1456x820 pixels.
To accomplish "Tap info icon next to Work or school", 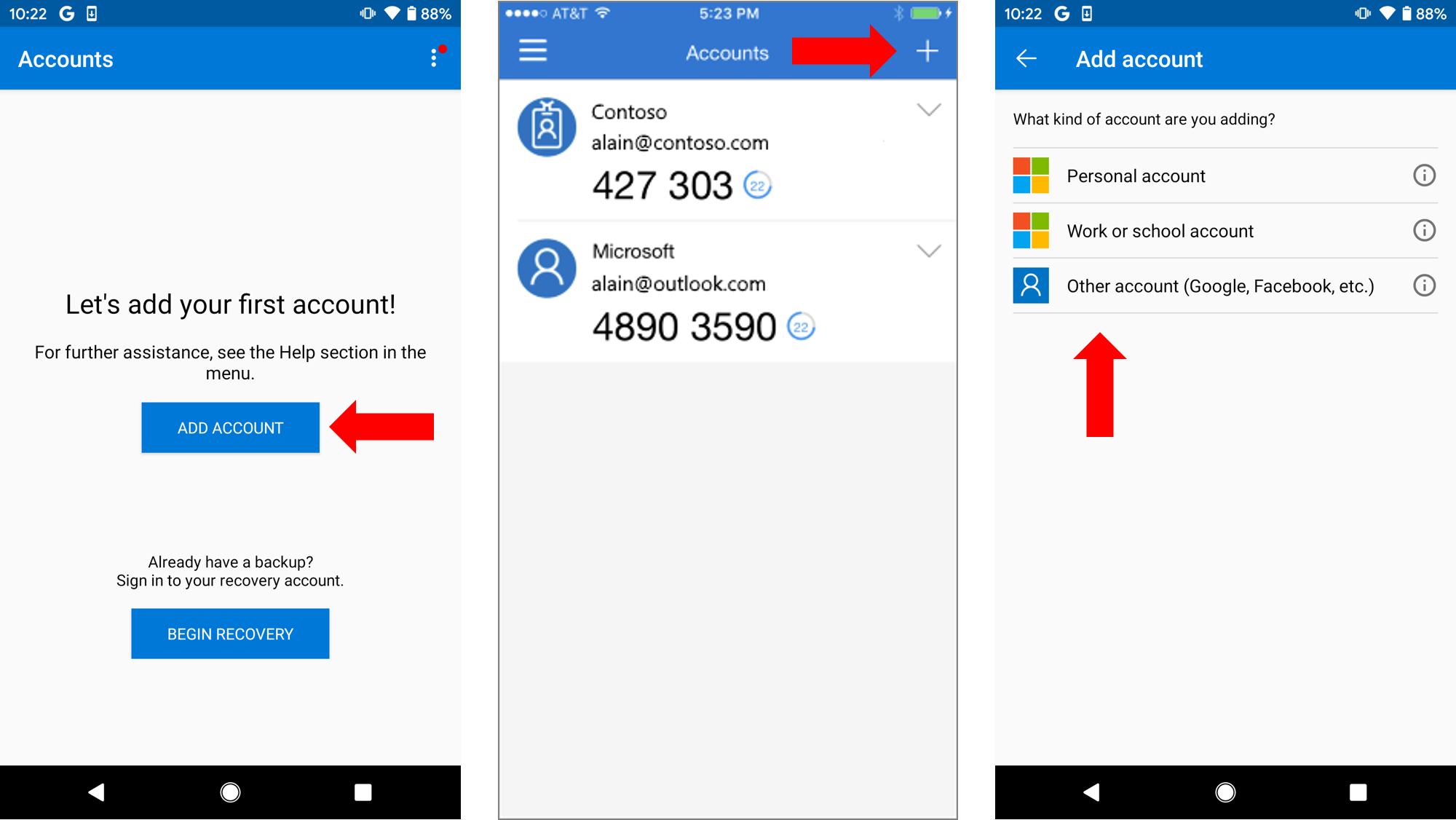I will click(x=1425, y=230).
